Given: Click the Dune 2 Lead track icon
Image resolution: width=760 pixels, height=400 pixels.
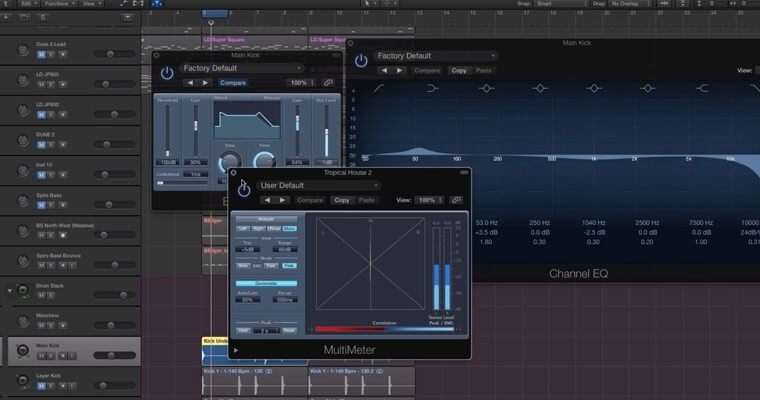Looking at the screenshot, I should tap(22, 49).
